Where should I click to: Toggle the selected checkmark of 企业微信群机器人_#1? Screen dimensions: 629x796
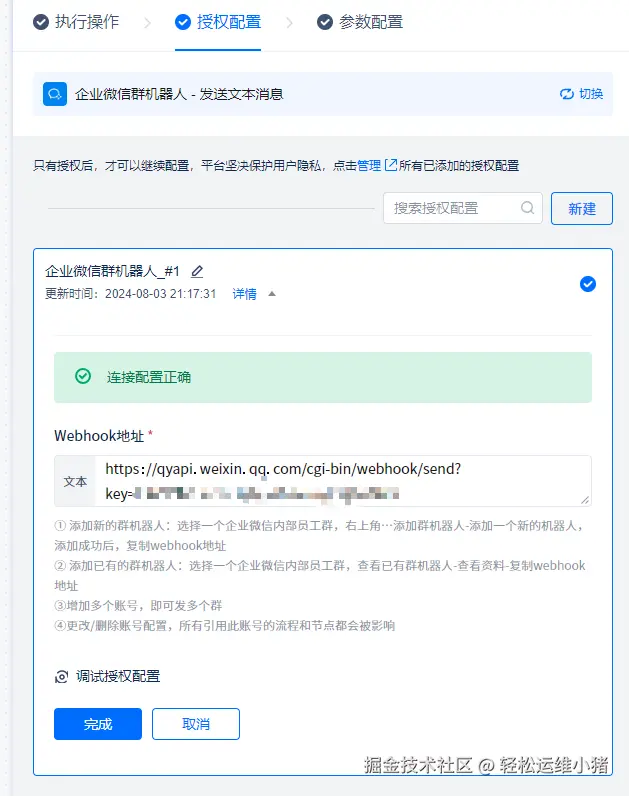tap(588, 284)
